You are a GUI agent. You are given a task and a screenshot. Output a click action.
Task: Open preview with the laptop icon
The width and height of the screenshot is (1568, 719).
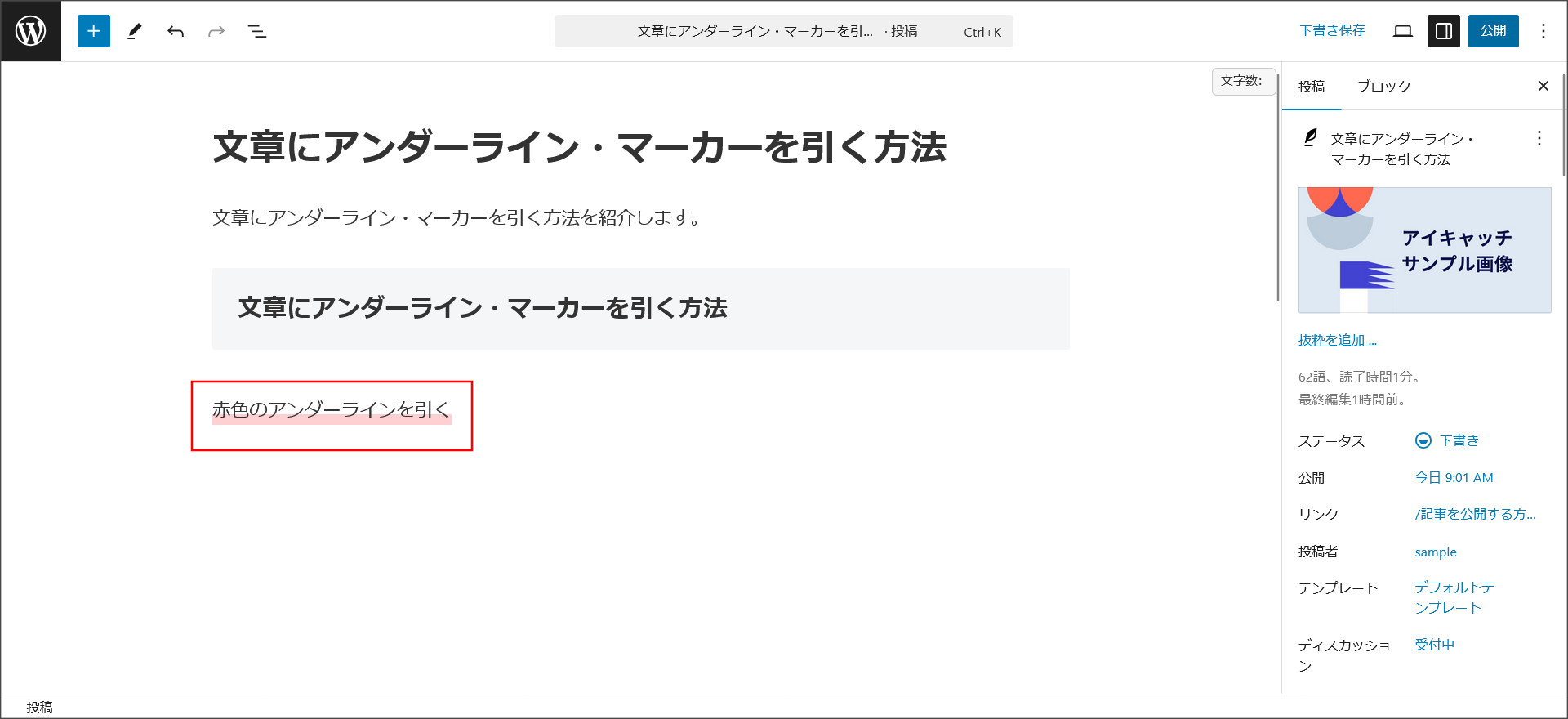click(x=1403, y=31)
